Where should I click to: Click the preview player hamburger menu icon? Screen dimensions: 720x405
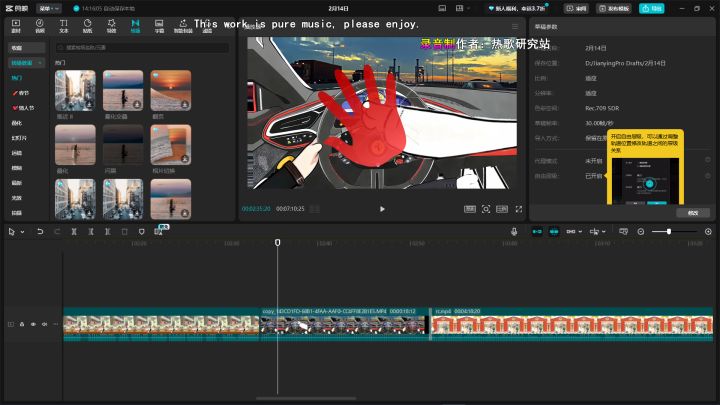pos(516,26)
